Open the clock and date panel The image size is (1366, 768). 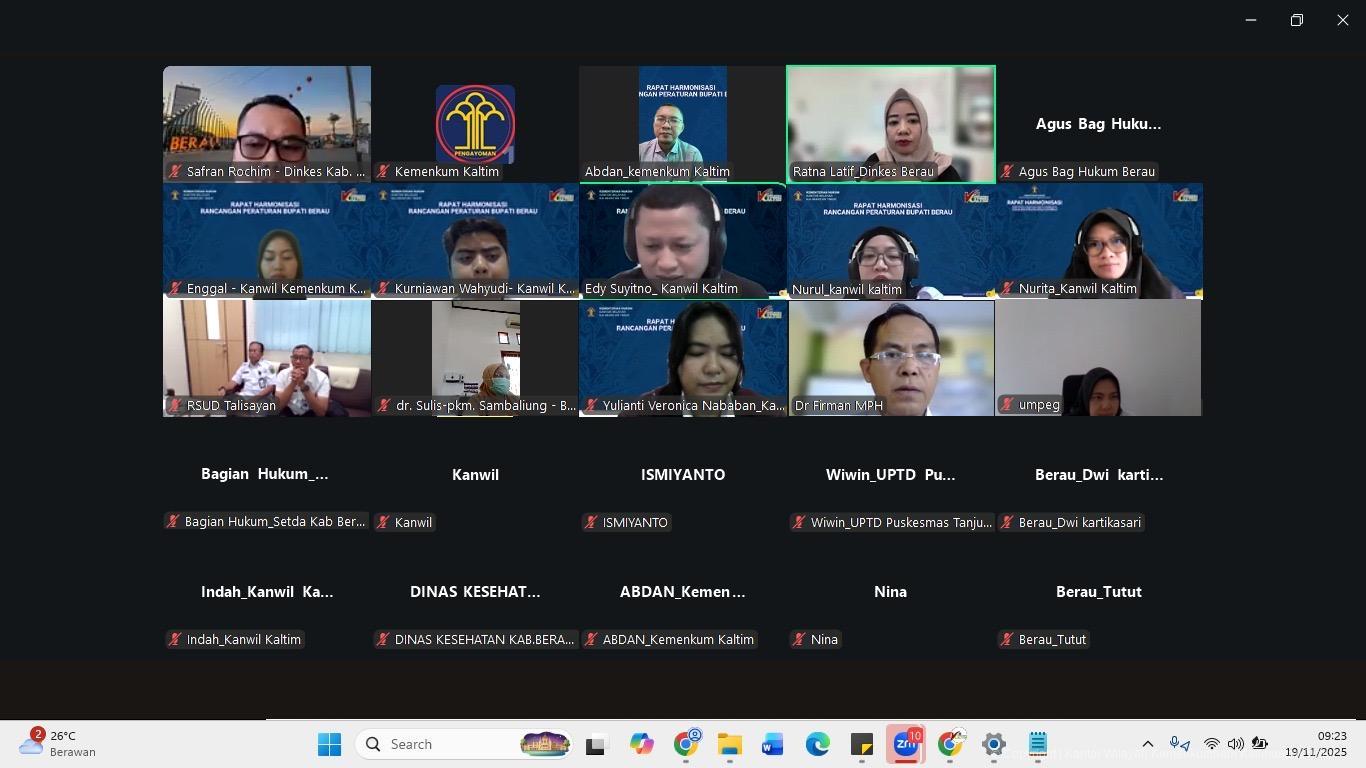[x=1316, y=744]
